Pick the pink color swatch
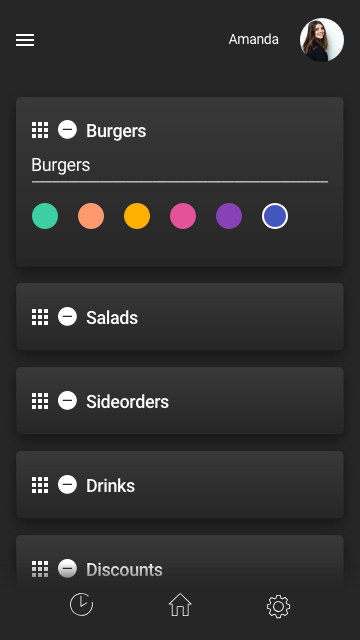The height and width of the screenshot is (640, 360). (x=183, y=216)
